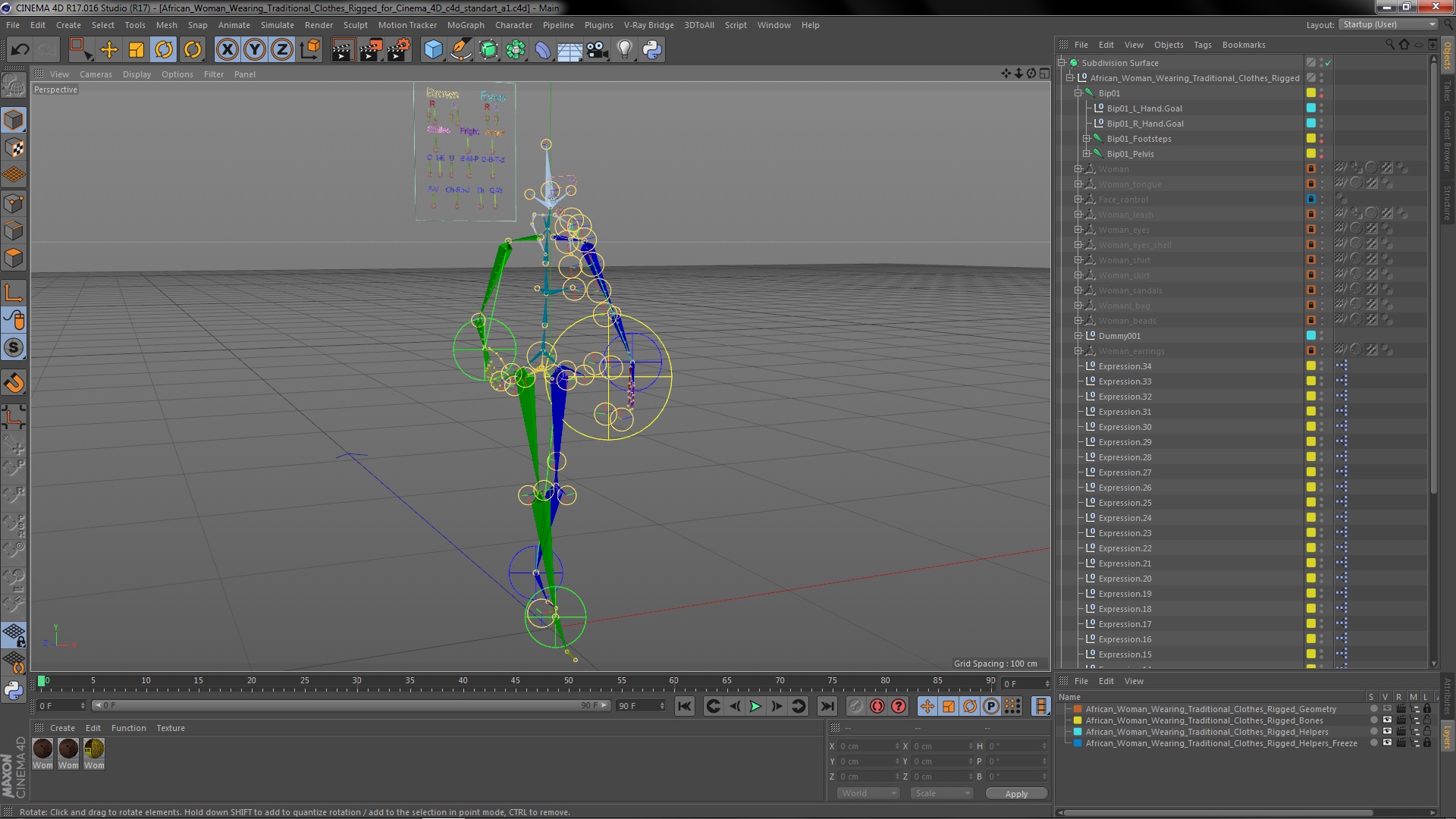Add a camera object
The height and width of the screenshot is (819, 1456).
(597, 50)
